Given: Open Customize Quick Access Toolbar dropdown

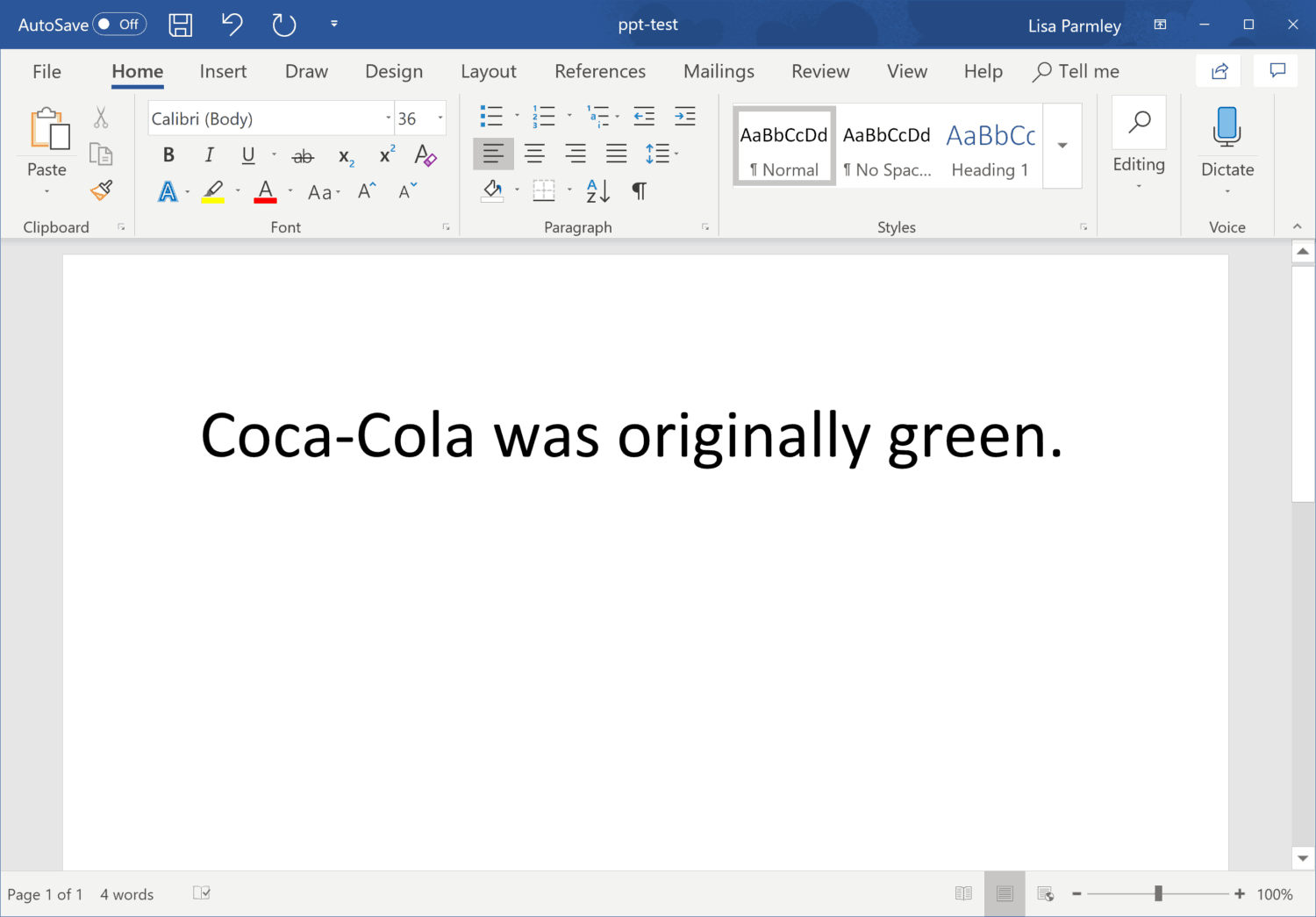Looking at the screenshot, I should (x=334, y=25).
